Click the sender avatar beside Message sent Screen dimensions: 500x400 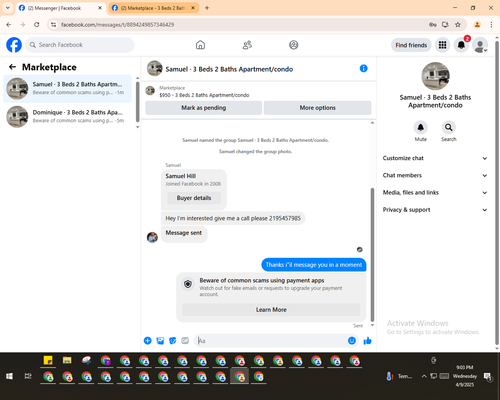[x=152, y=237]
